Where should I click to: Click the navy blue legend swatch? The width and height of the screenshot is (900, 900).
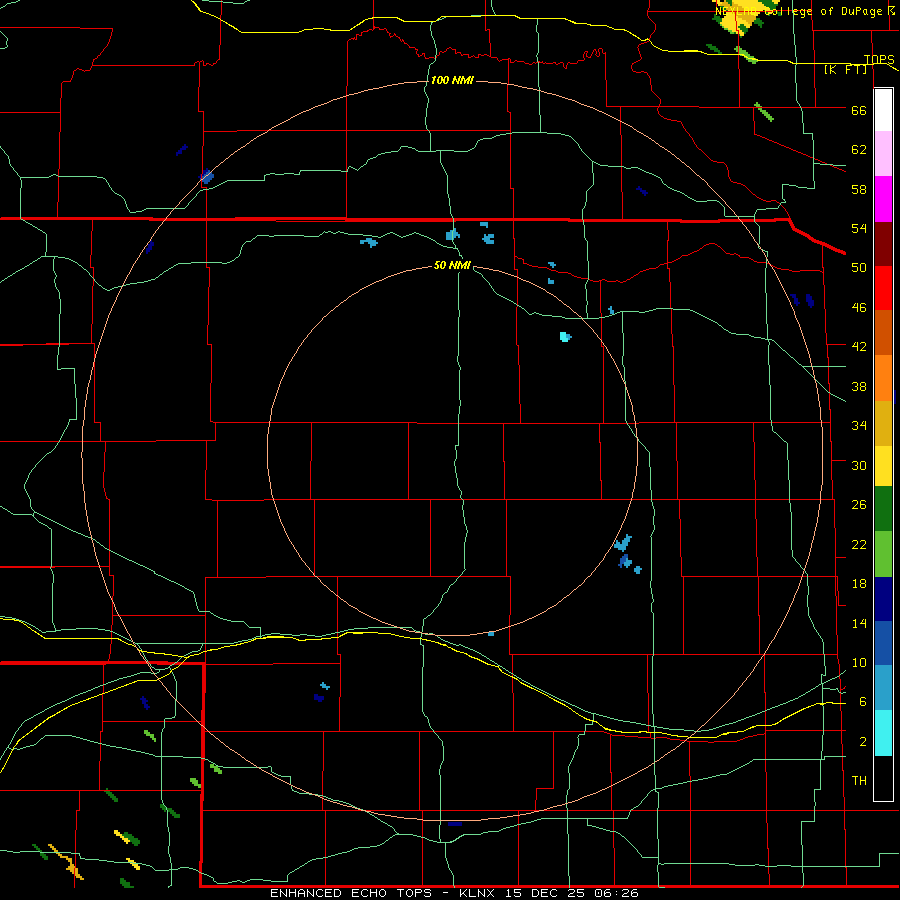click(883, 599)
